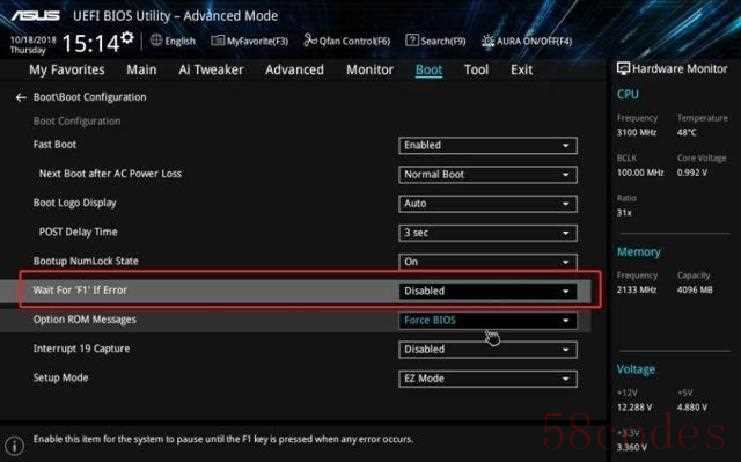741x462 pixels.
Task: Click the 2133 MHz memory frequency value
Action: tap(636, 290)
